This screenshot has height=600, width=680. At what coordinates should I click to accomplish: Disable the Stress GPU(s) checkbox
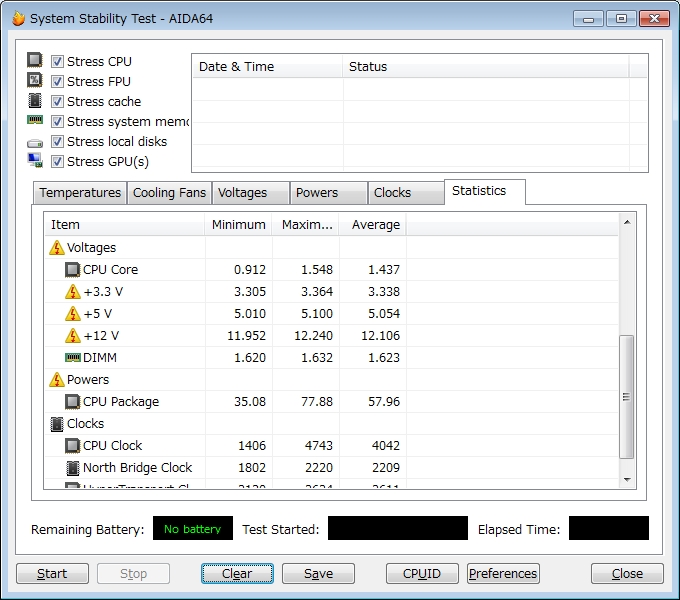click(x=58, y=162)
